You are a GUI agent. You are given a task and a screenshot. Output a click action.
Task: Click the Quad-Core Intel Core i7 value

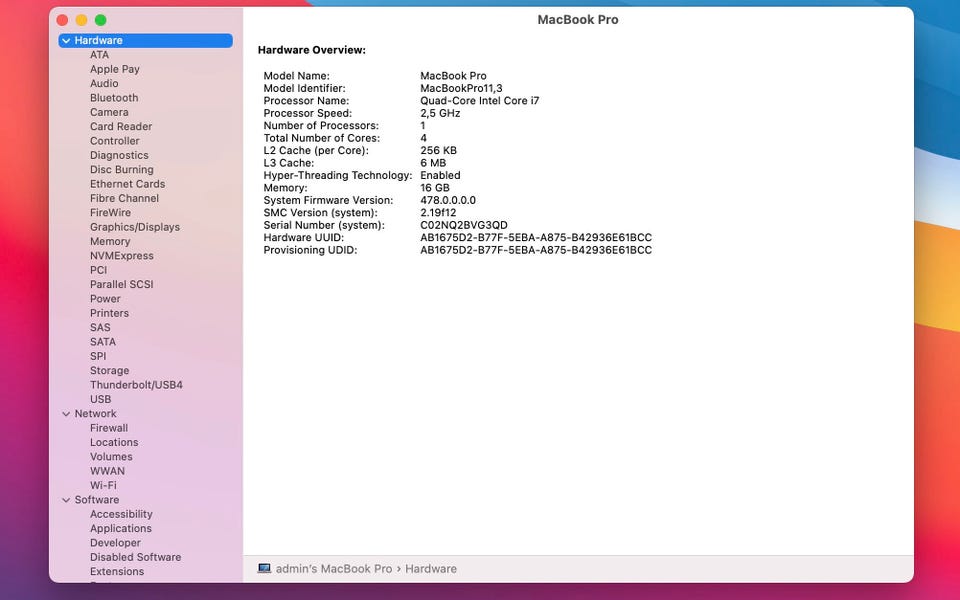tap(479, 101)
